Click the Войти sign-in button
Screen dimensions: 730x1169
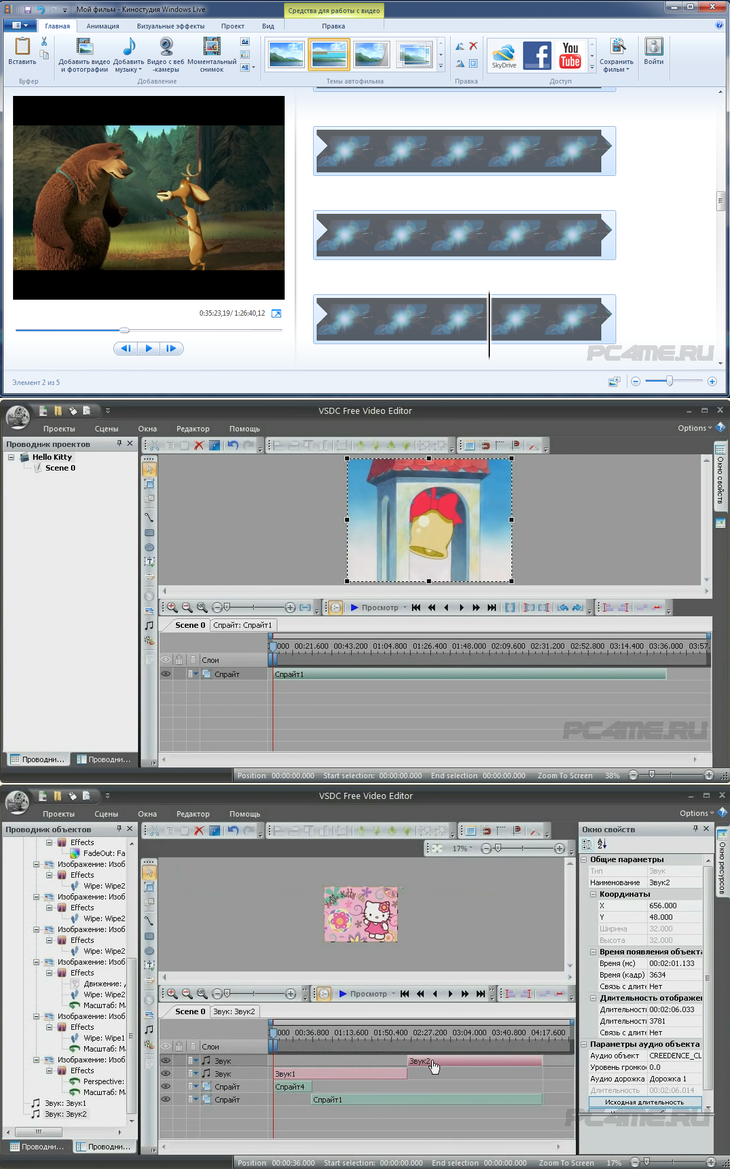[654, 51]
